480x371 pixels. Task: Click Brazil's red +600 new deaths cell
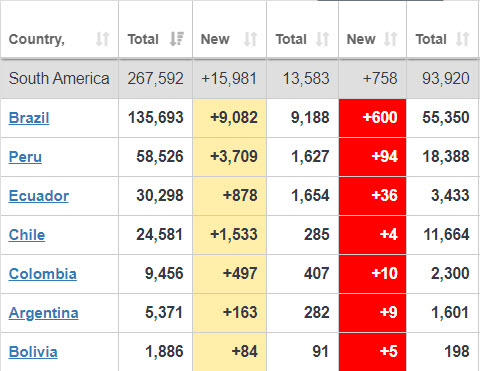tap(373, 118)
